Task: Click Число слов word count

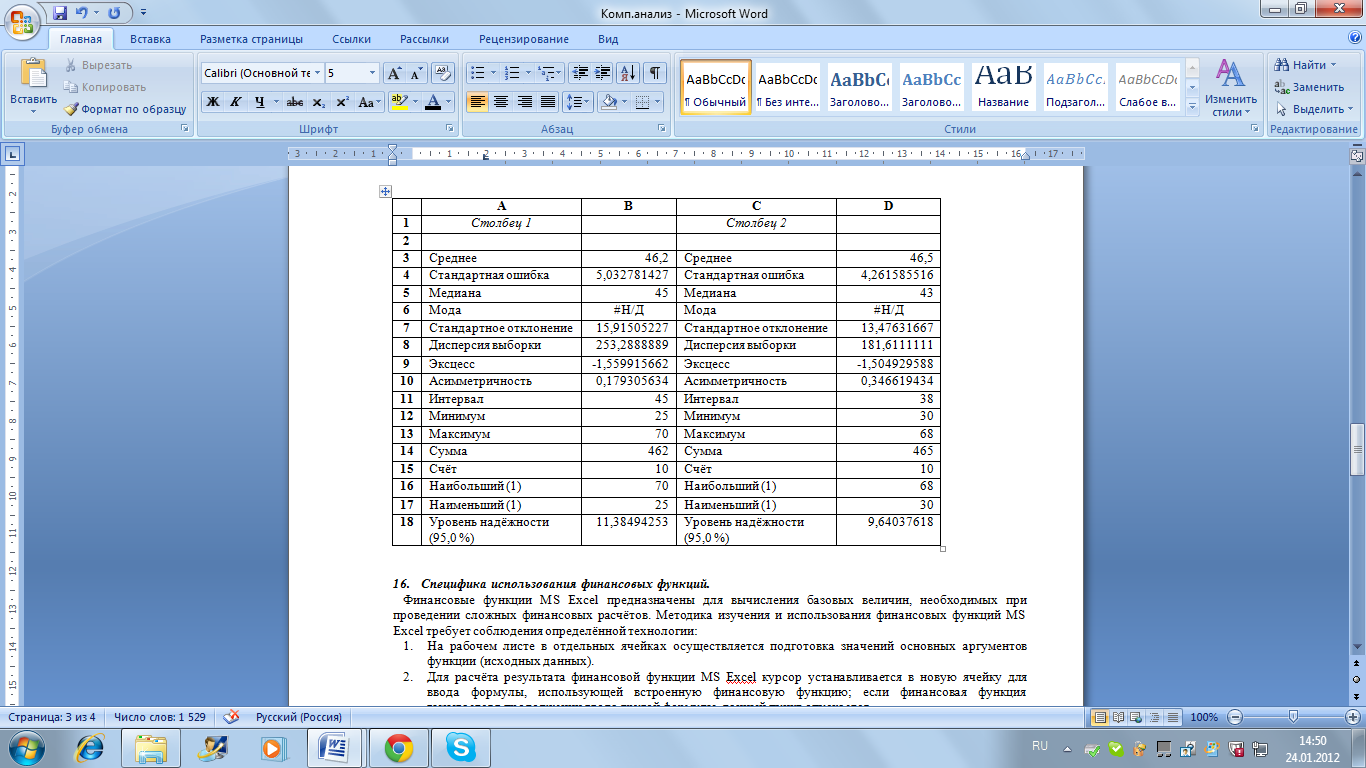Action: coord(160,717)
